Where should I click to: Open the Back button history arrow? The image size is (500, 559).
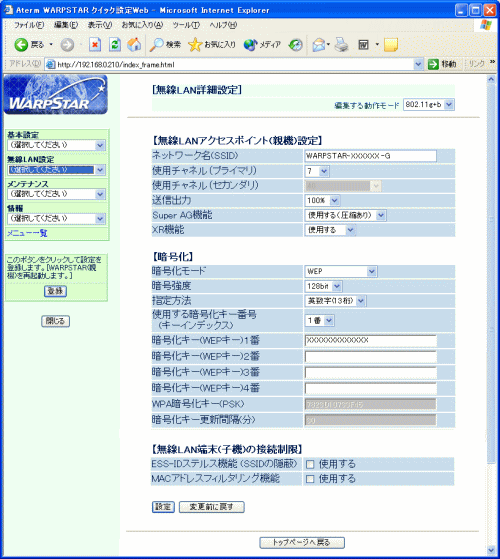pos(51,45)
